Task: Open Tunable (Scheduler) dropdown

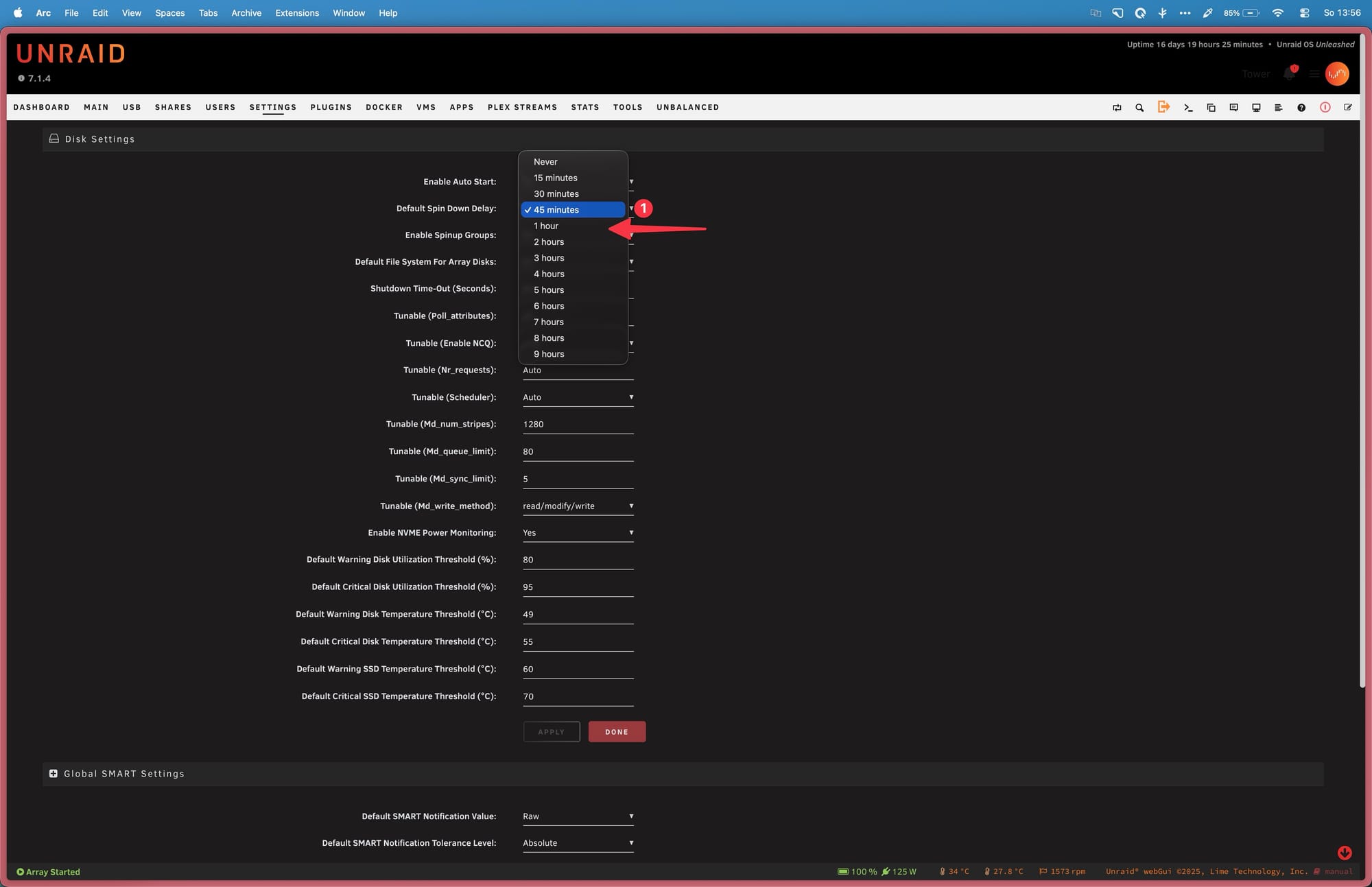Action: (x=577, y=397)
